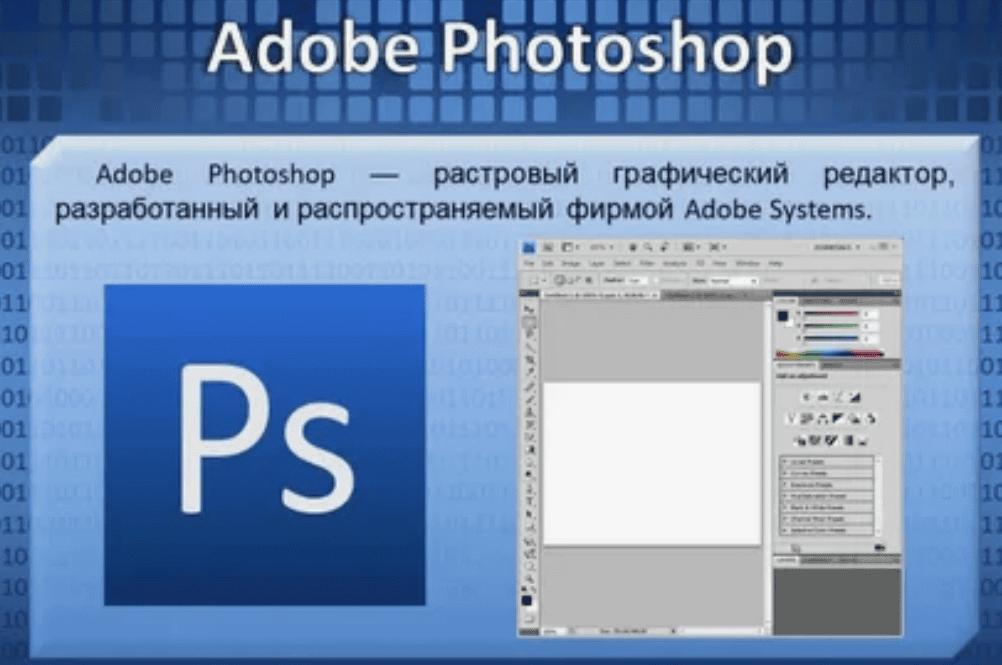
Task: Add an Exposure adjustment
Action: click(854, 397)
